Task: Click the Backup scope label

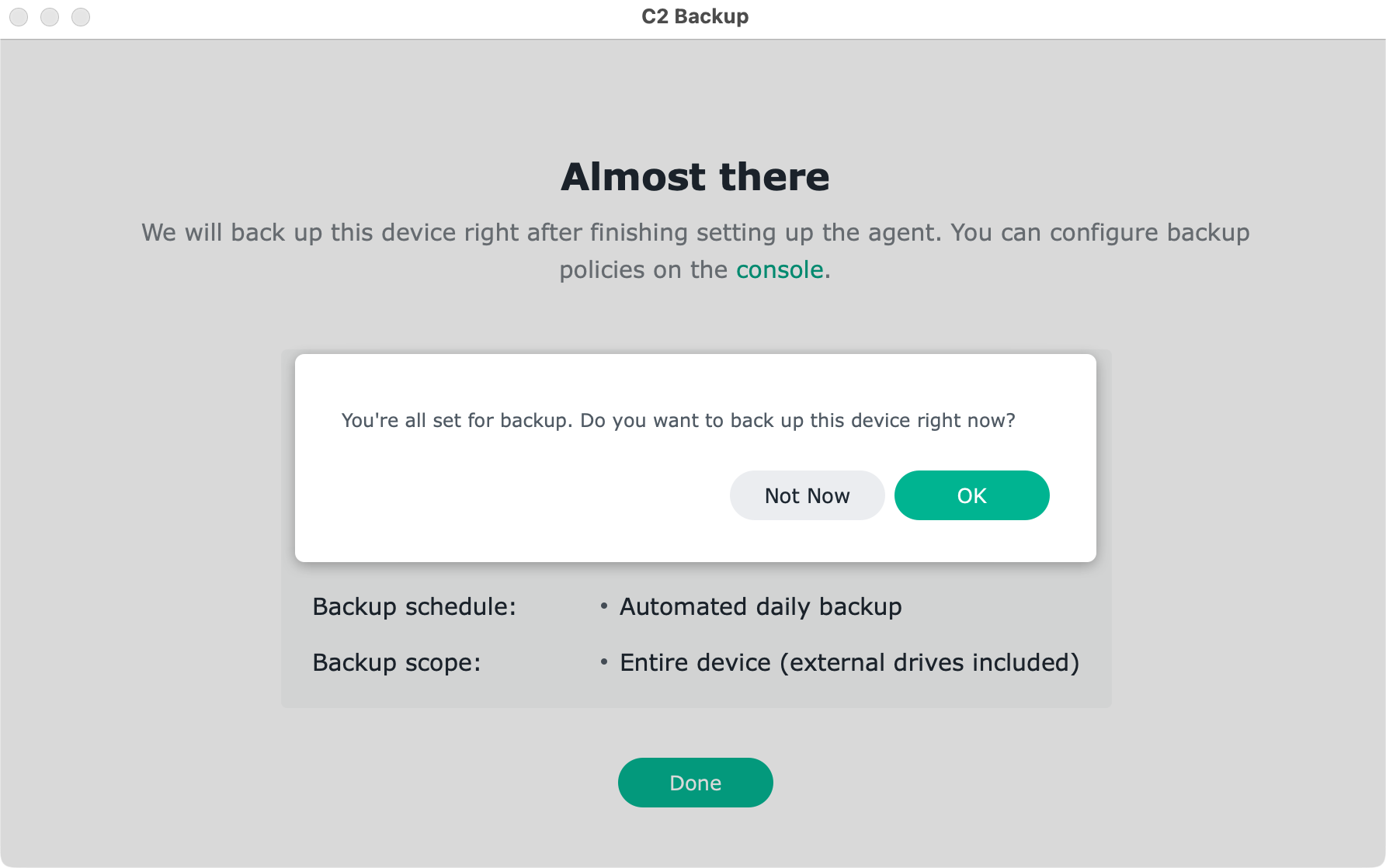Action: coord(397,662)
